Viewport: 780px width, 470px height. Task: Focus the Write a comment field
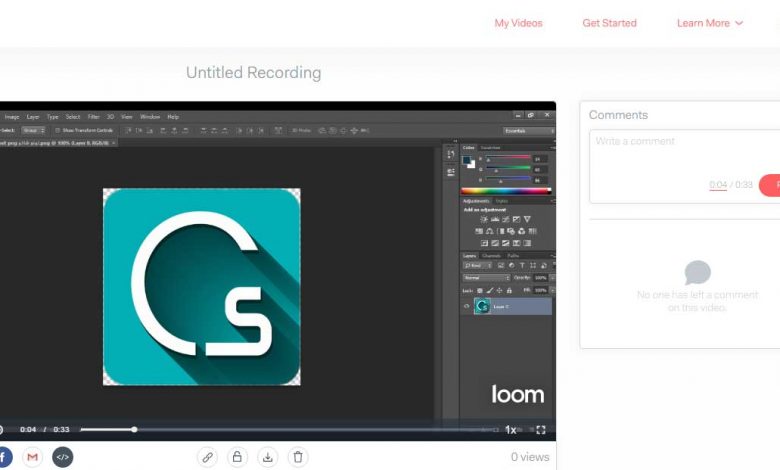(685, 167)
